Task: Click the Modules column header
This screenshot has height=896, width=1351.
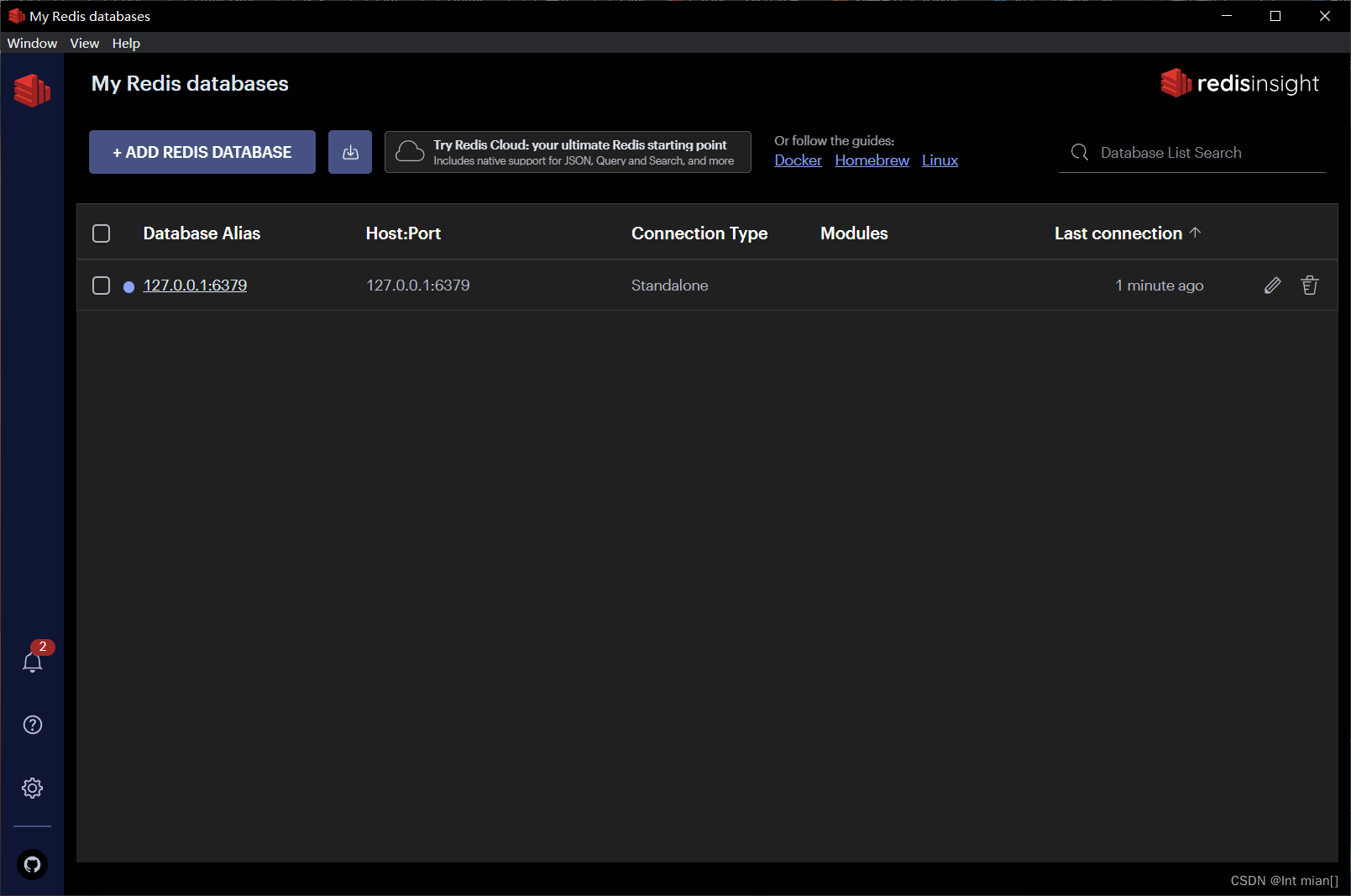Action: [854, 233]
